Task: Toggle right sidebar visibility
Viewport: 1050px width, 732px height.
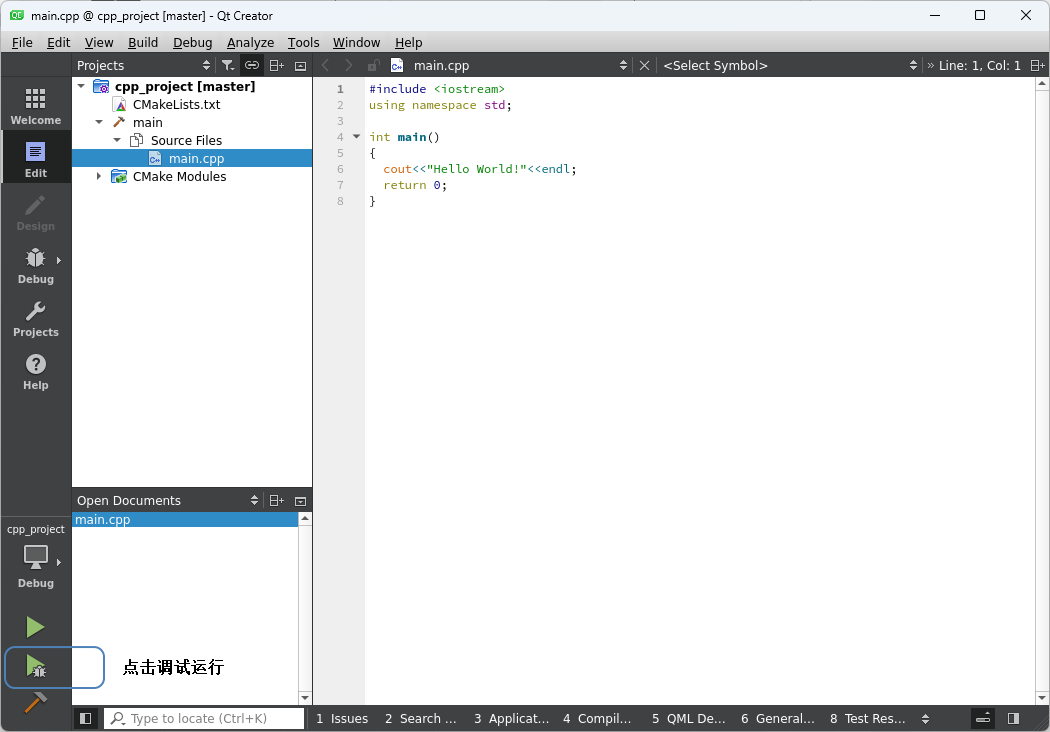Action: coord(1013,718)
